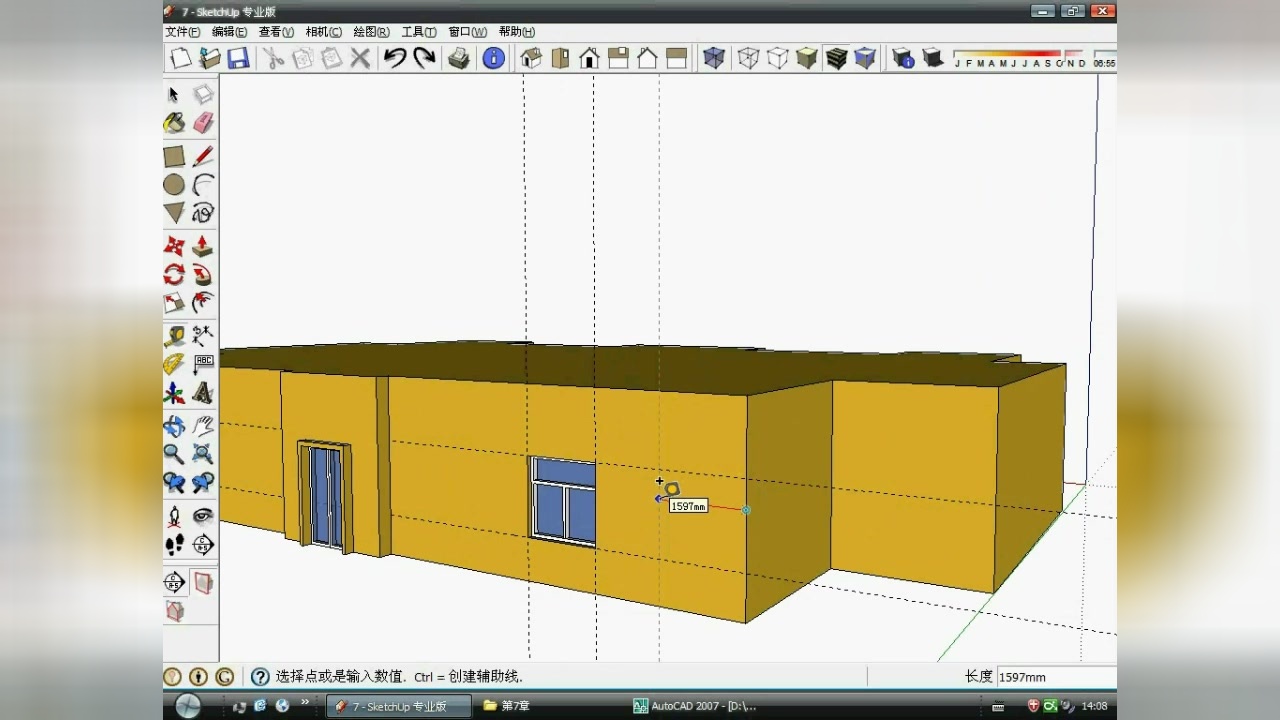The height and width of the screenshot is (720, 1280).
Task: Click the Paste clipboard icon
Action: (331, 58)
